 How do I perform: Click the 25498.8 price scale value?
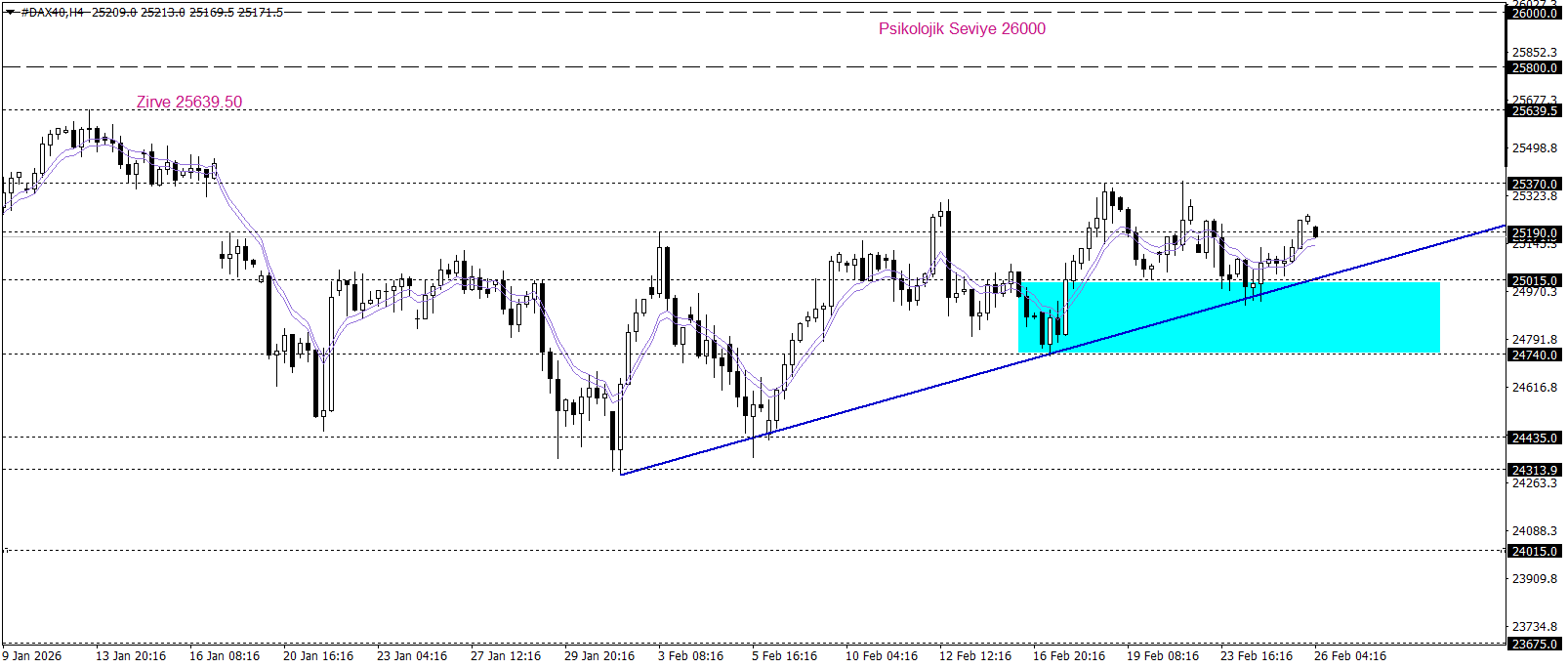(1535, 148)
